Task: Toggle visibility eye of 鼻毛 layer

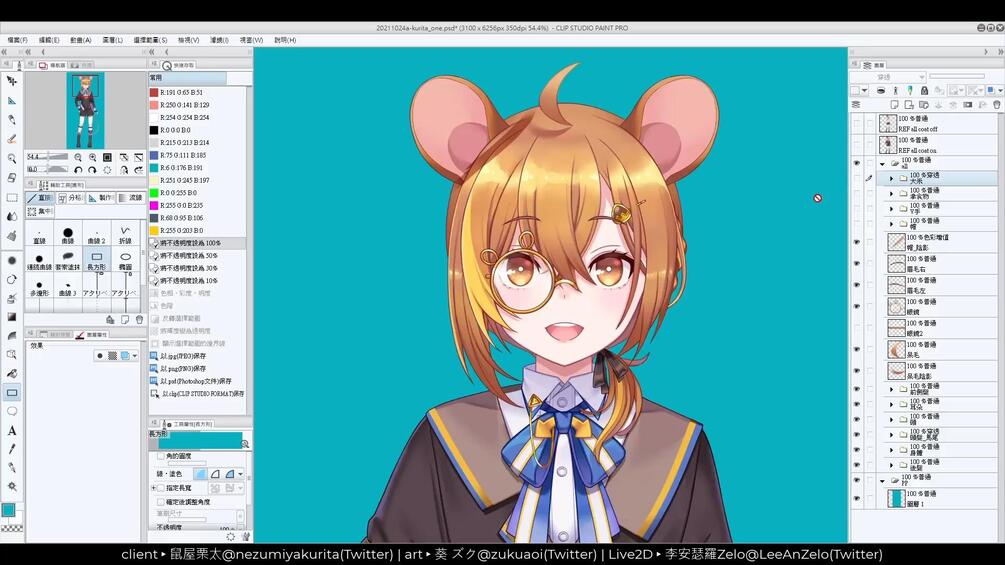Action: tap(856, 349)
